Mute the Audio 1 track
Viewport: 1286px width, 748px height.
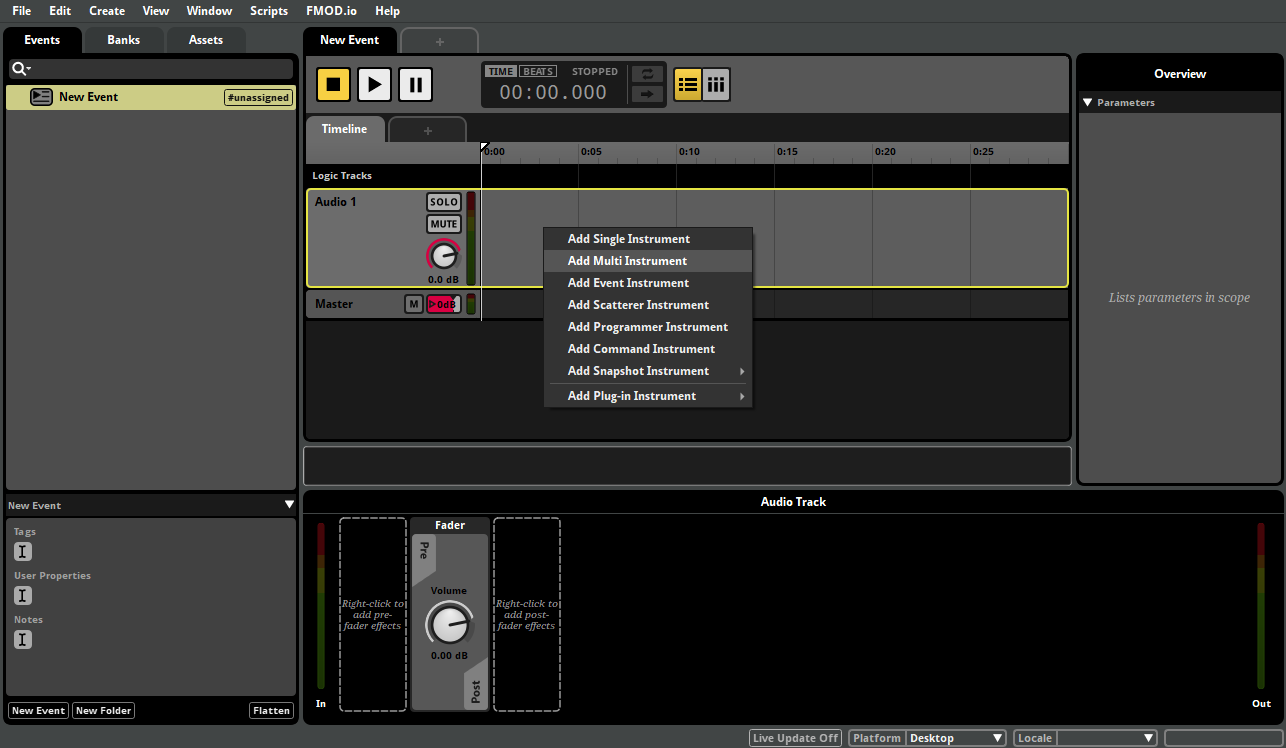[443, 224]
